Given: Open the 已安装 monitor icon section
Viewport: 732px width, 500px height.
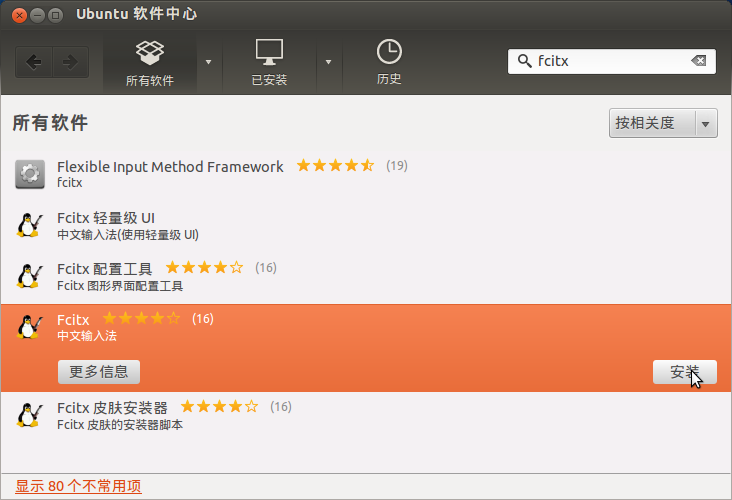Looking at the screenshot, I should tap(269, 63).
